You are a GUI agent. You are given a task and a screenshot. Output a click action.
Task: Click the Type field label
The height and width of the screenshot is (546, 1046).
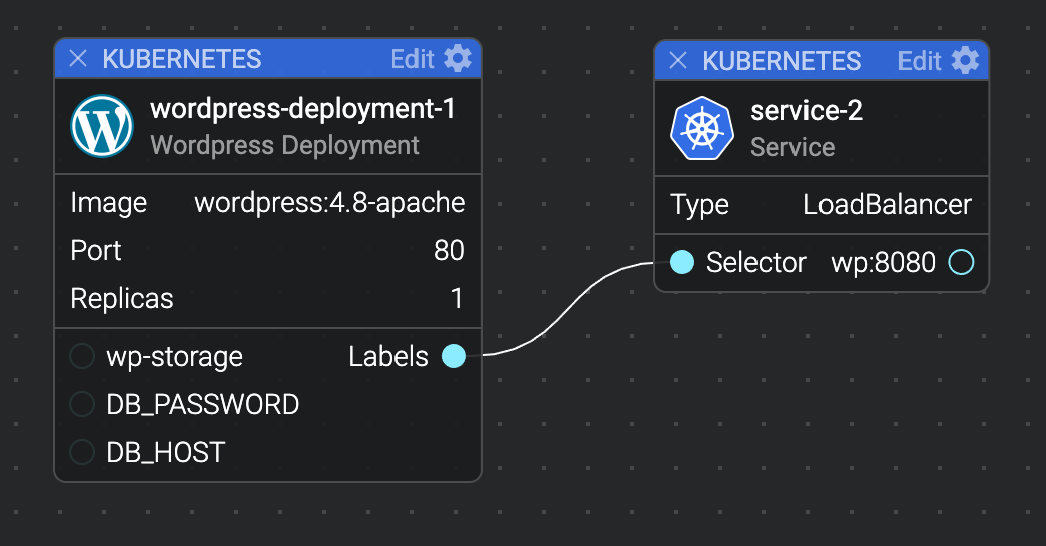pyautogui.click(x=699, y=206)
